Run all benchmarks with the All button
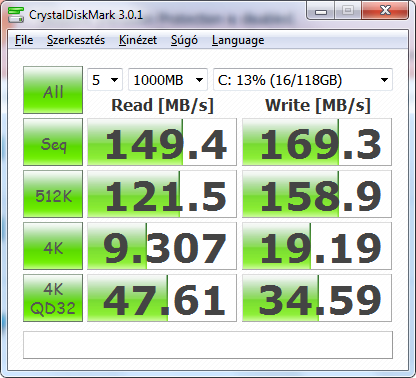The height and width of the screenshot is (378, 416). pos(53,90)
